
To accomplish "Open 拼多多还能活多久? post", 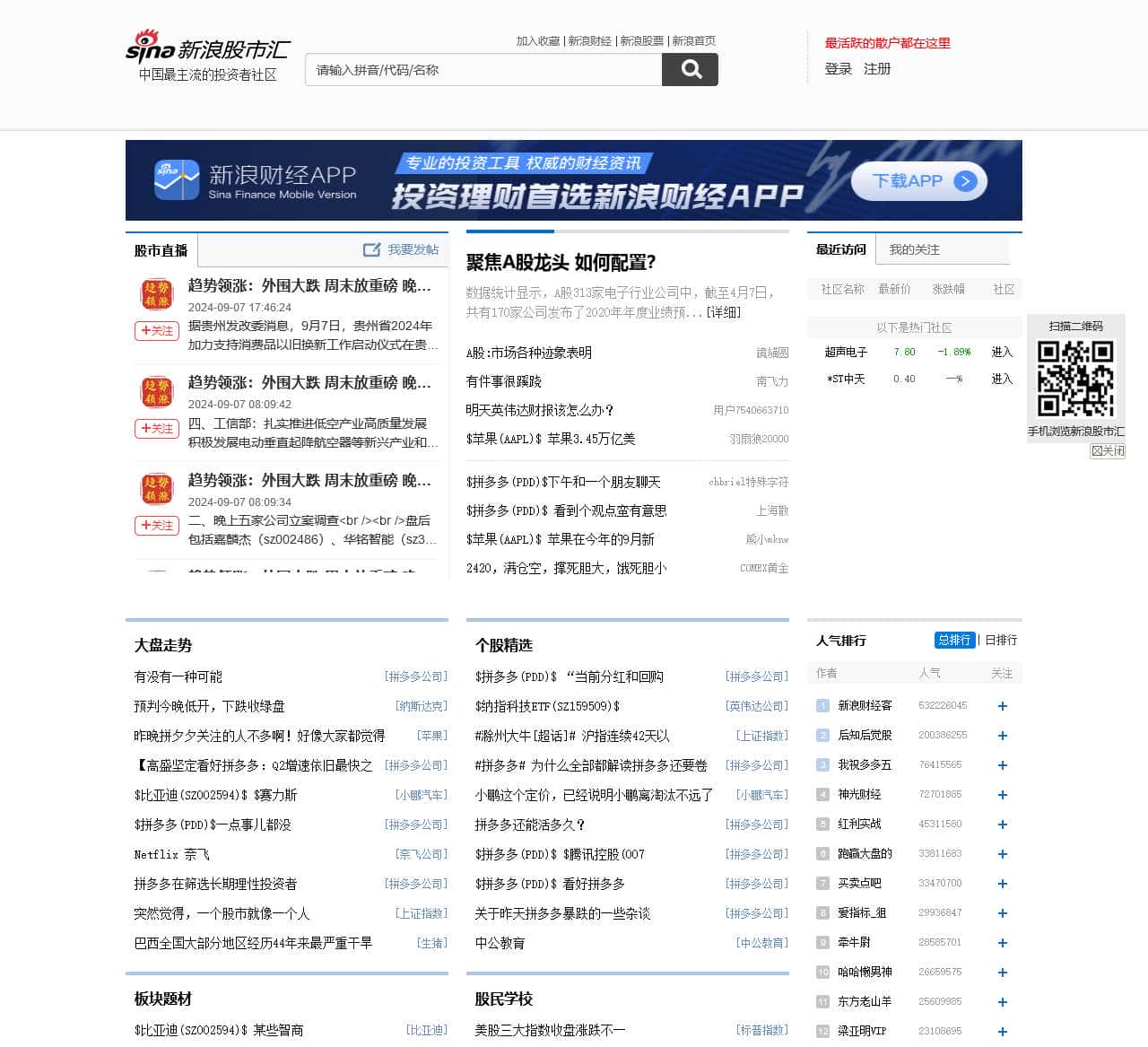I will (x=530, y=825).
